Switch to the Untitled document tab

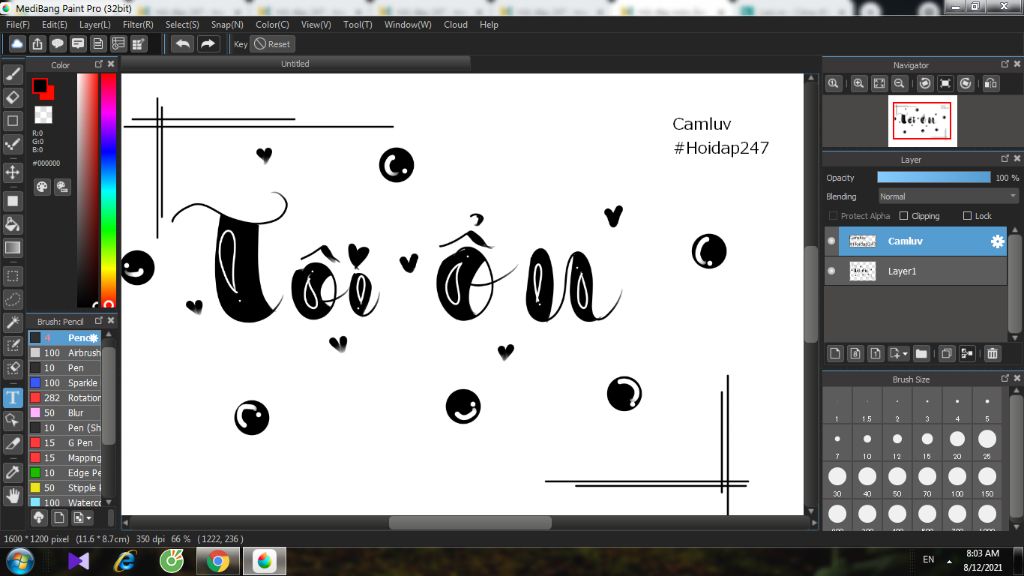(295, 63)
